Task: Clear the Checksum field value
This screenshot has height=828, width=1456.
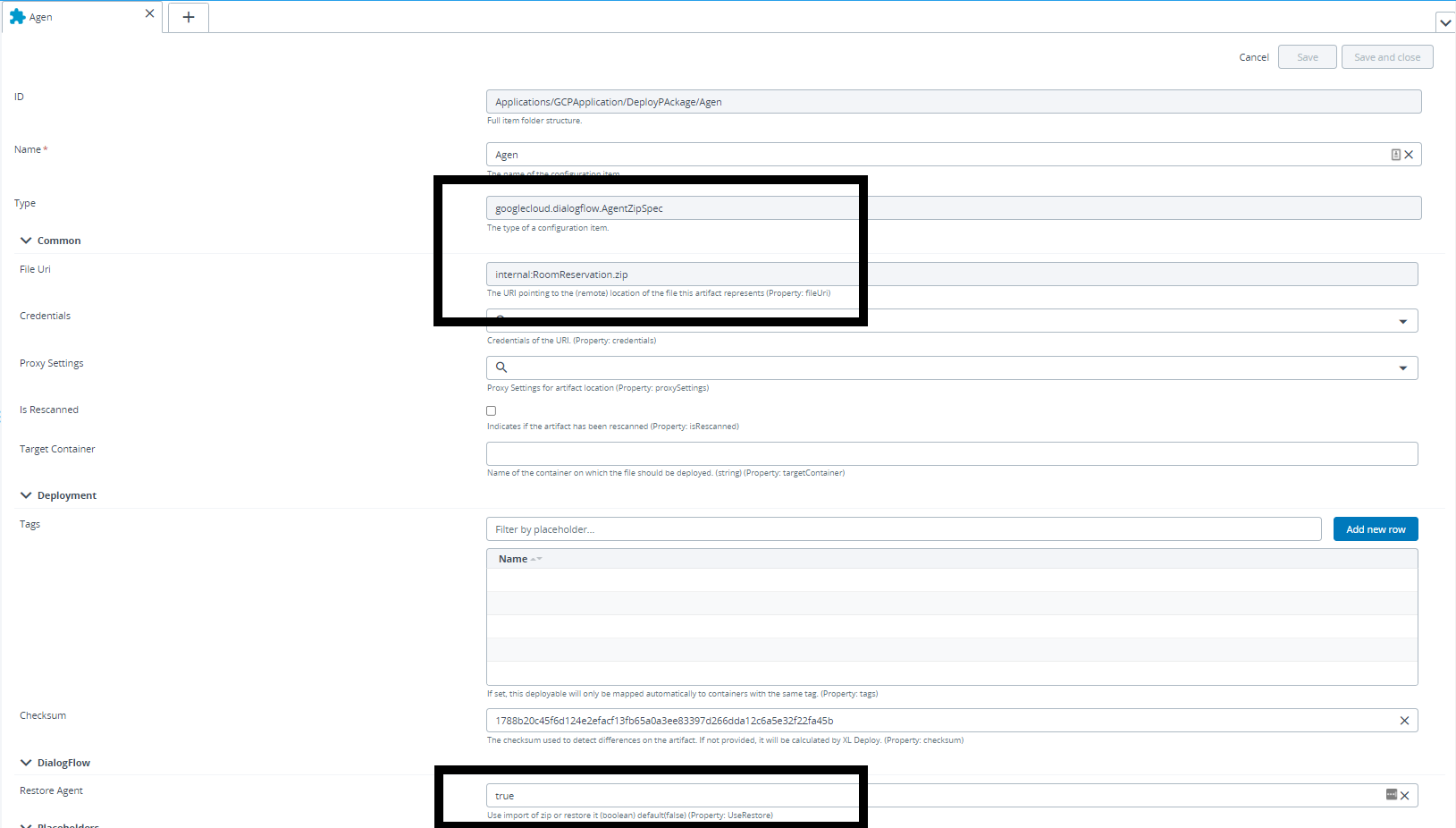Action: pos(1404,721)
